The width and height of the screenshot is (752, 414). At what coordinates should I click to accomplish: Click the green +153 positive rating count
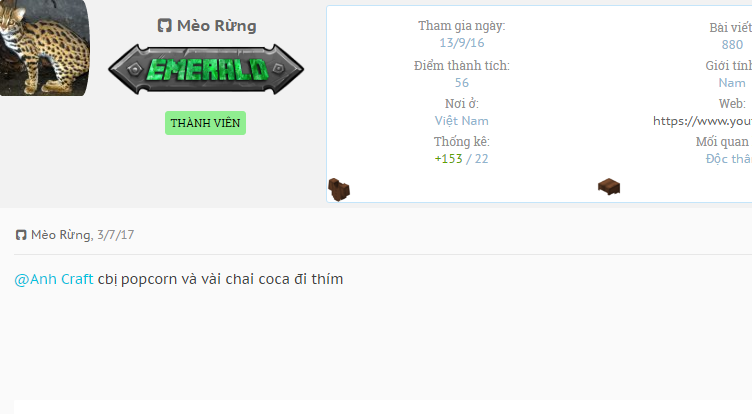point(448,159)
